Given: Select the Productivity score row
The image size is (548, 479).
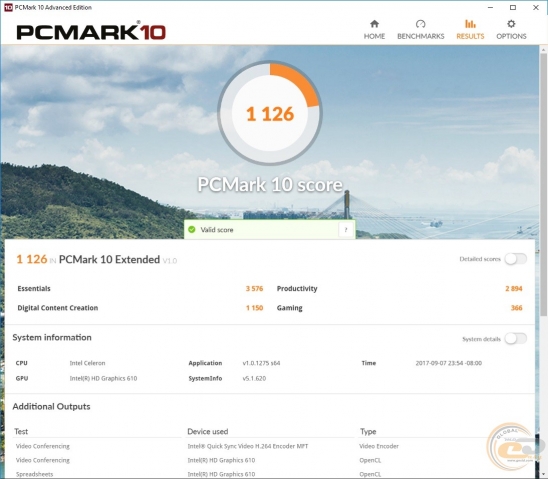Looking at the screenshot, I should (399, 289).
